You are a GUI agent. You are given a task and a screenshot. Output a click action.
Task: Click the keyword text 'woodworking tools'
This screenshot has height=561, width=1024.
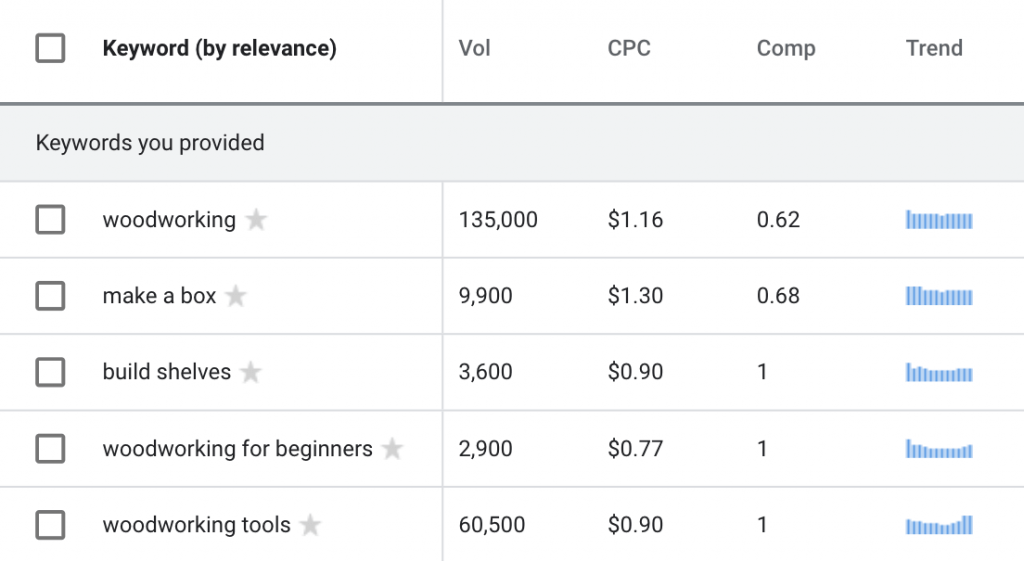[197, 525]
